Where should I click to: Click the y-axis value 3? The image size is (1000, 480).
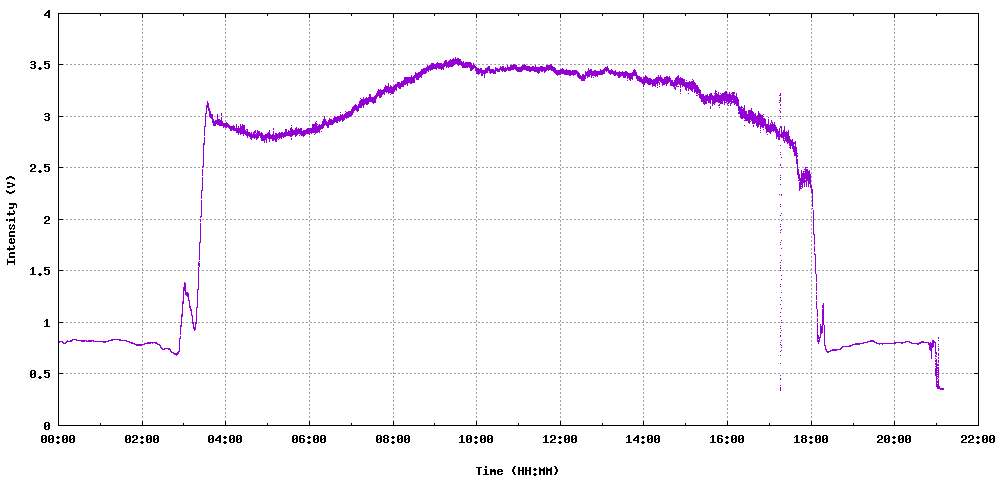[x=48, y=117]
